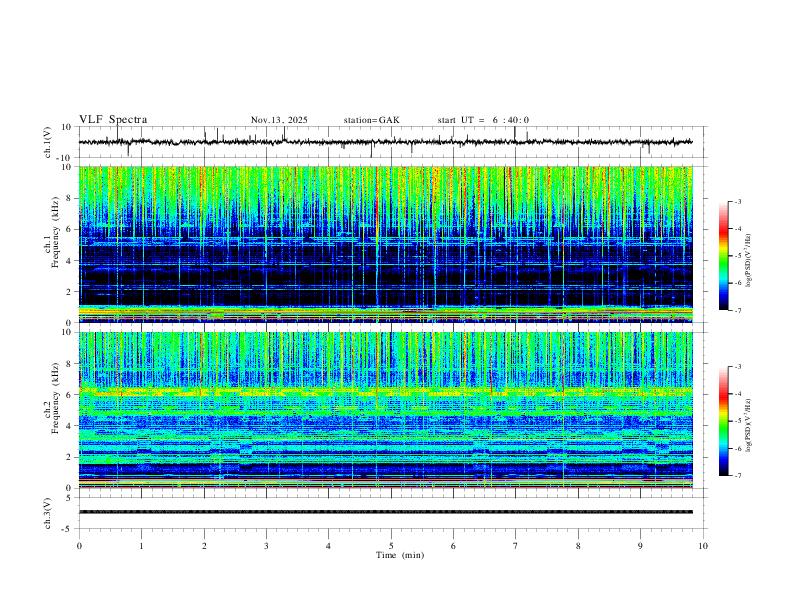Click the ch.3 voltage trace band
This screenshot has width=792, height=612.
pos(386,512)
